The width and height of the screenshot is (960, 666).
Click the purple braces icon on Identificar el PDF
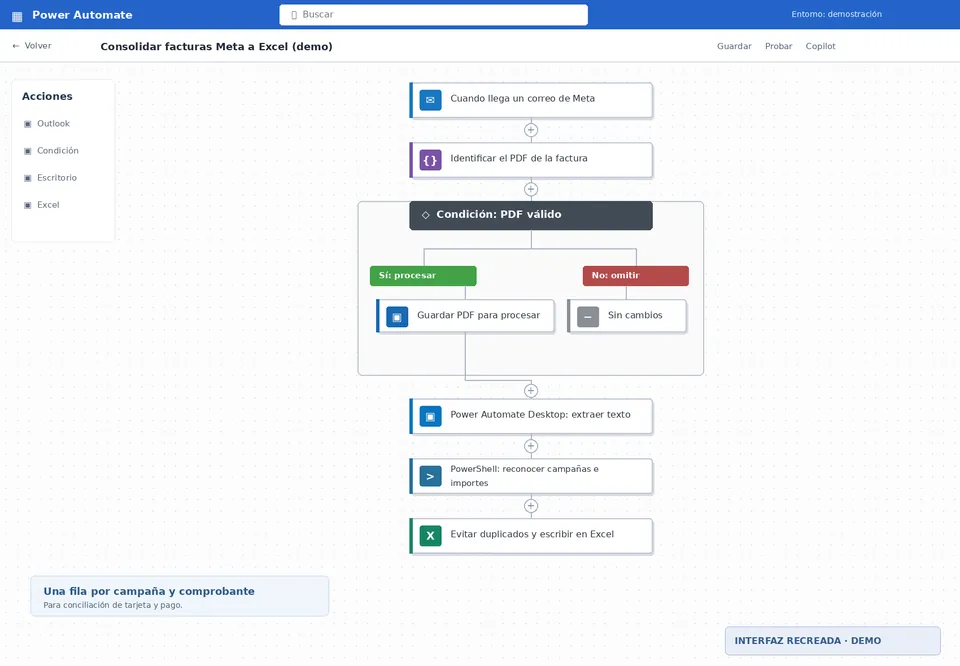coord(430,160)
